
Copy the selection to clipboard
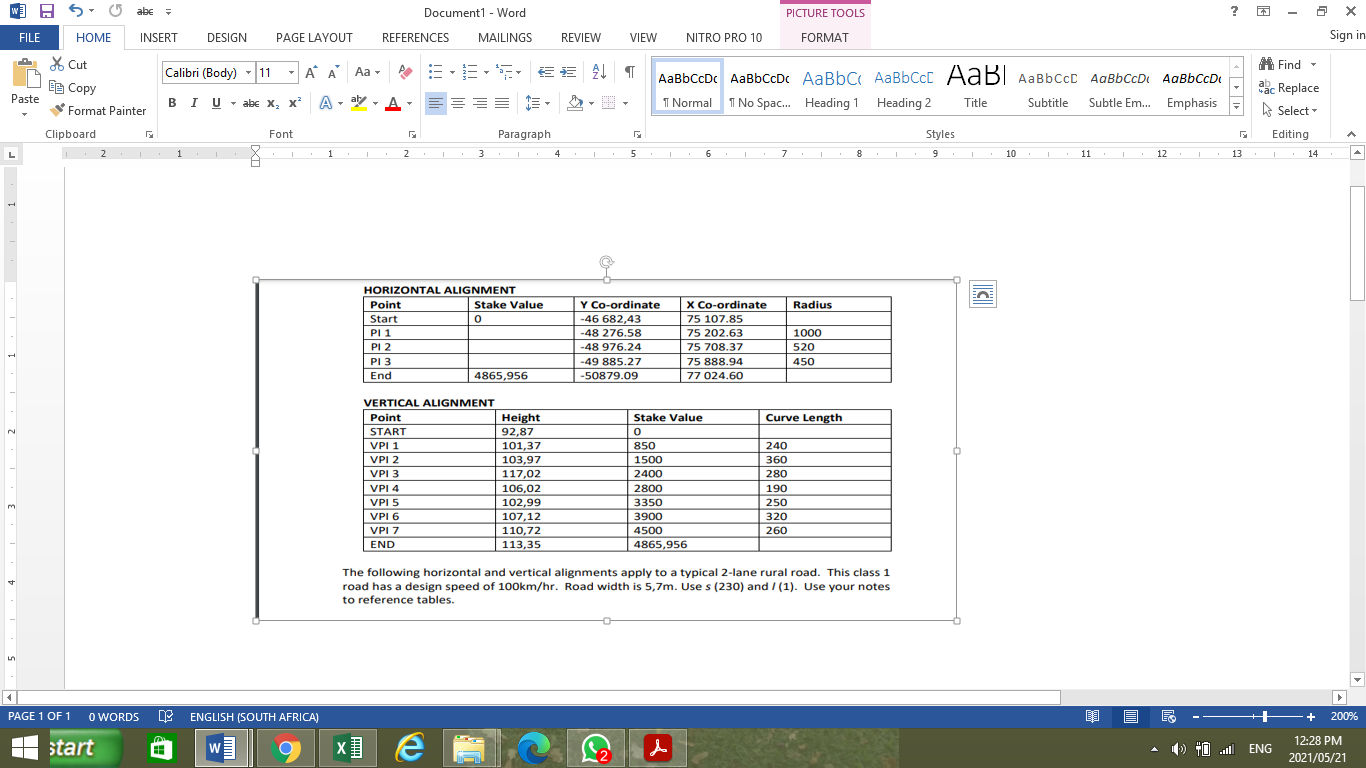[72, 88]
